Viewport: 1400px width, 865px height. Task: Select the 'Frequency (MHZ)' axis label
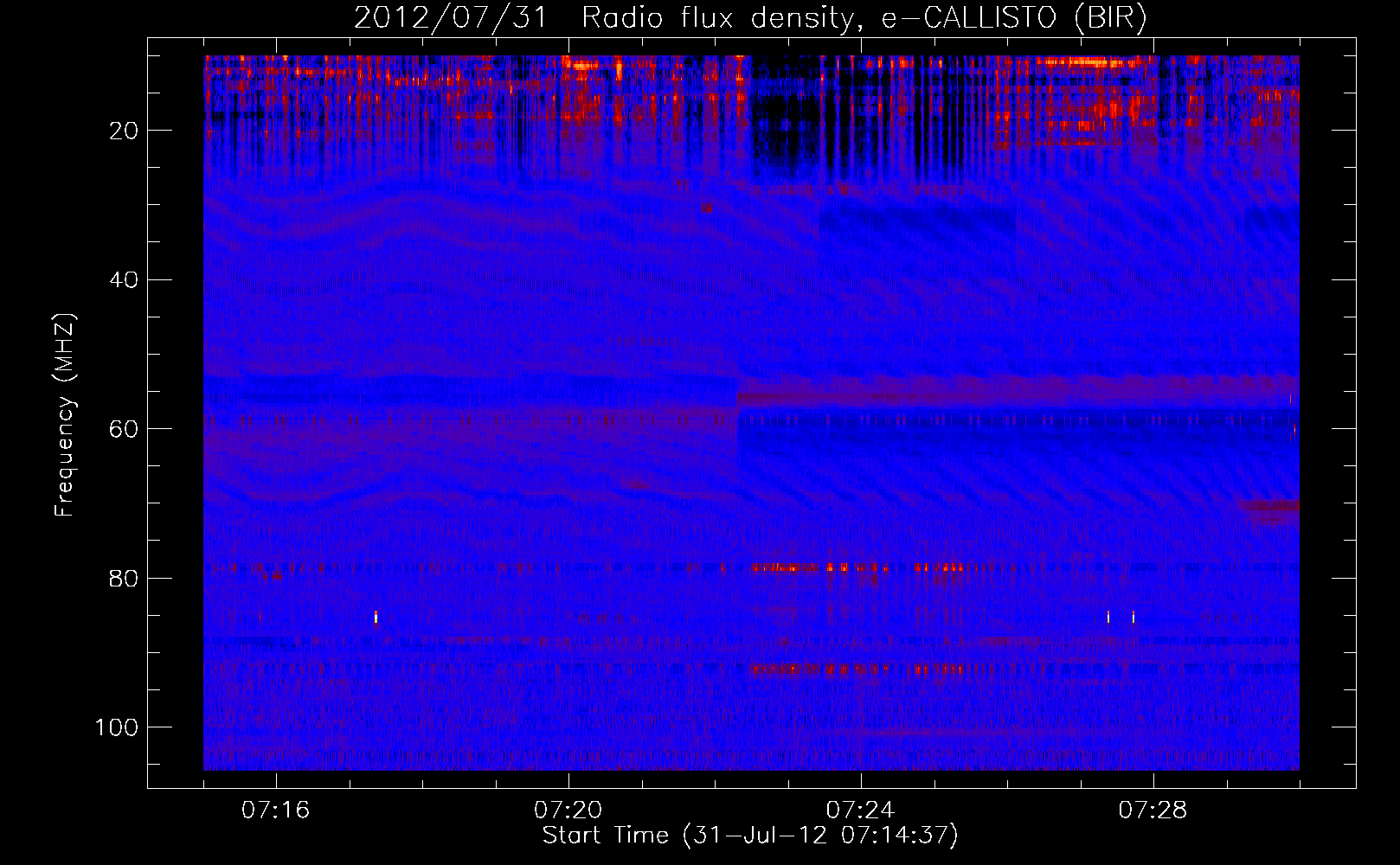pyautogui.click(x=65, y=415)
